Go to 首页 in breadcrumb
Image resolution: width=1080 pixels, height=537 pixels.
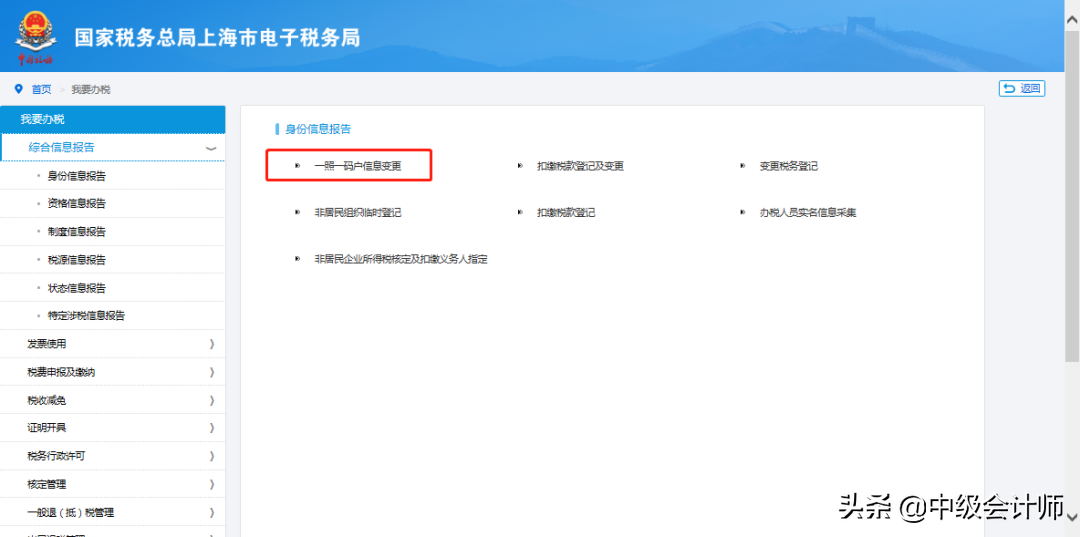tap(41, 90)
